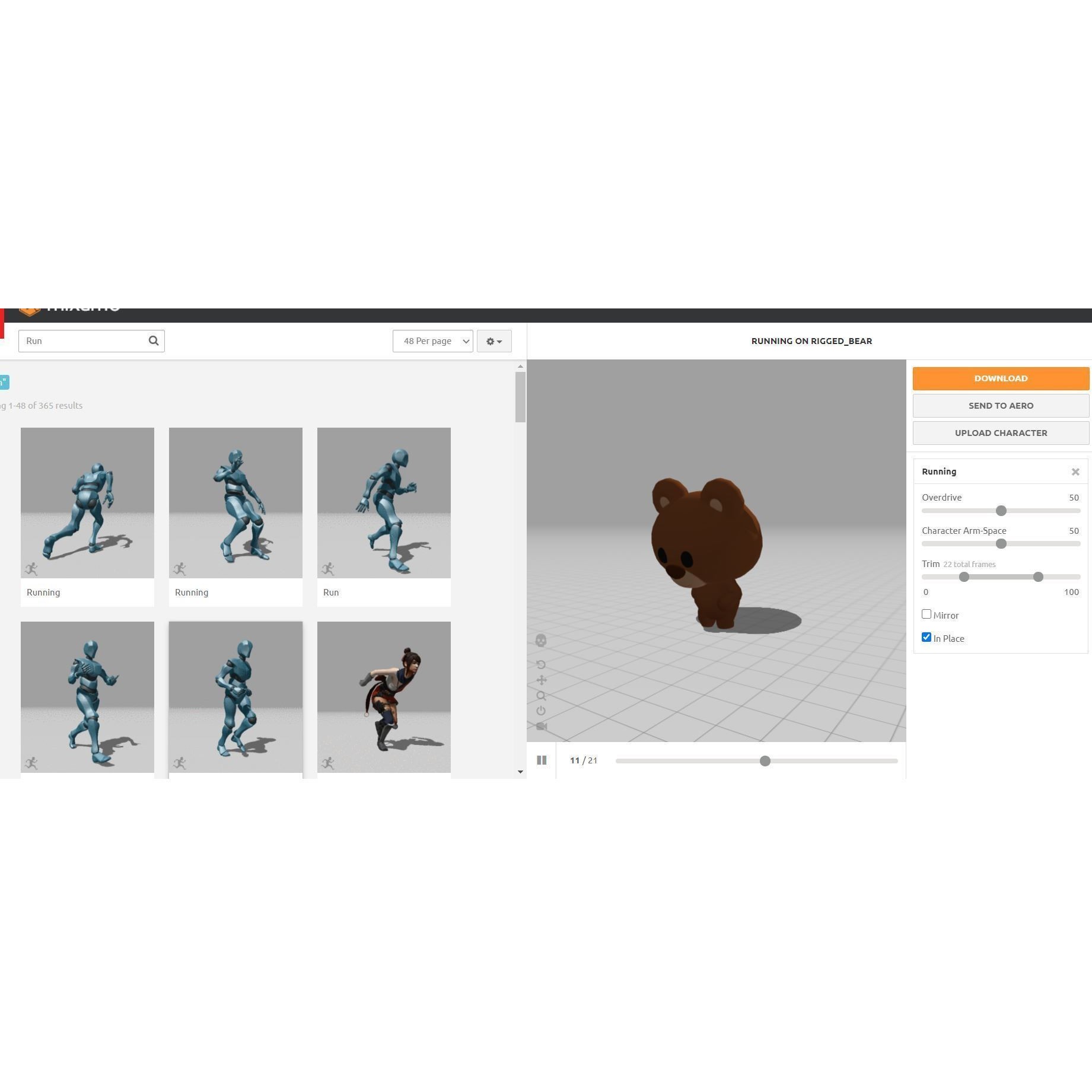Click the rotate/reset orbit icon in viewport
Screen dimensions: 1092x1092
click(x=540, y=664)
